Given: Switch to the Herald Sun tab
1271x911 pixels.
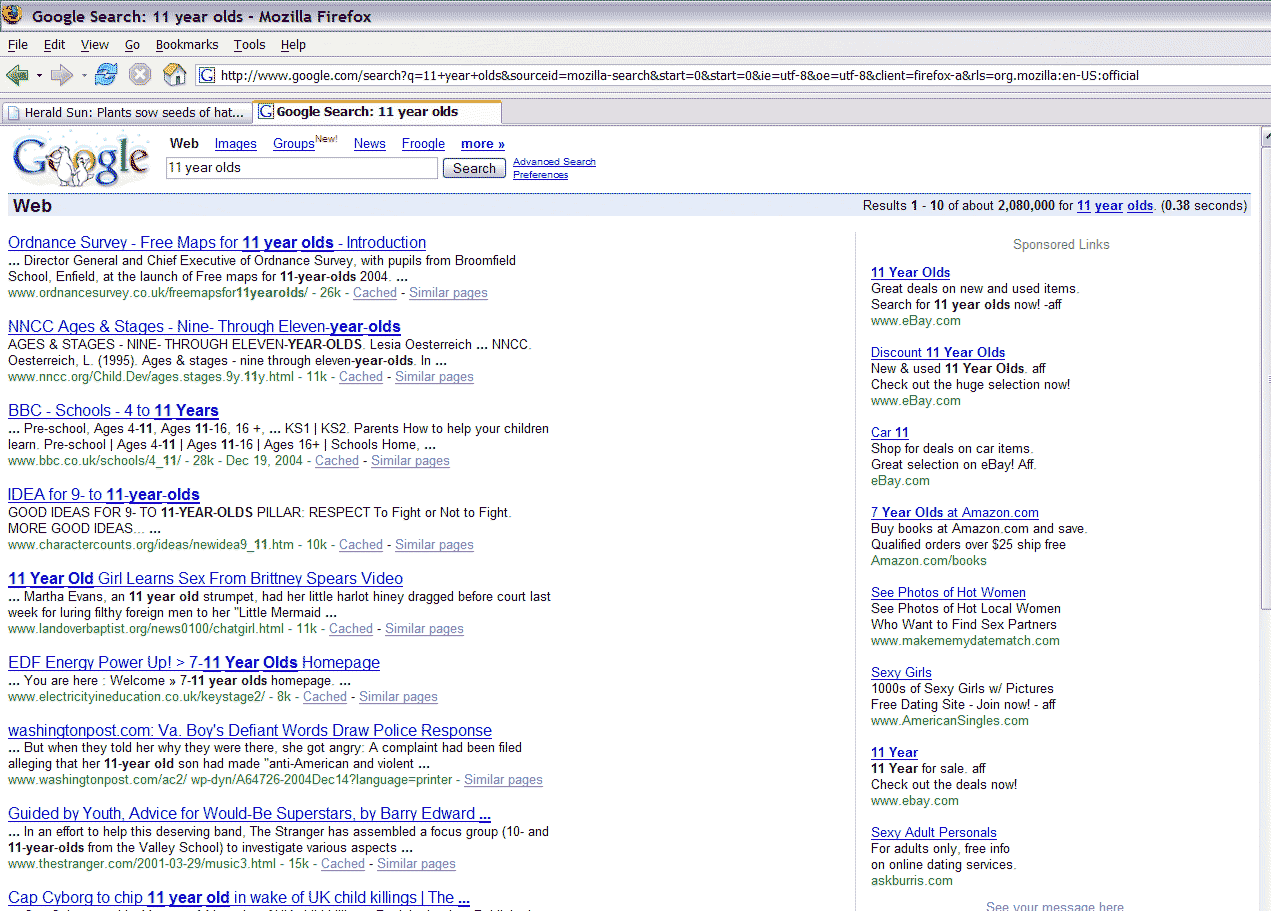Looking at the screenshot, I should [x=126, y=112].
